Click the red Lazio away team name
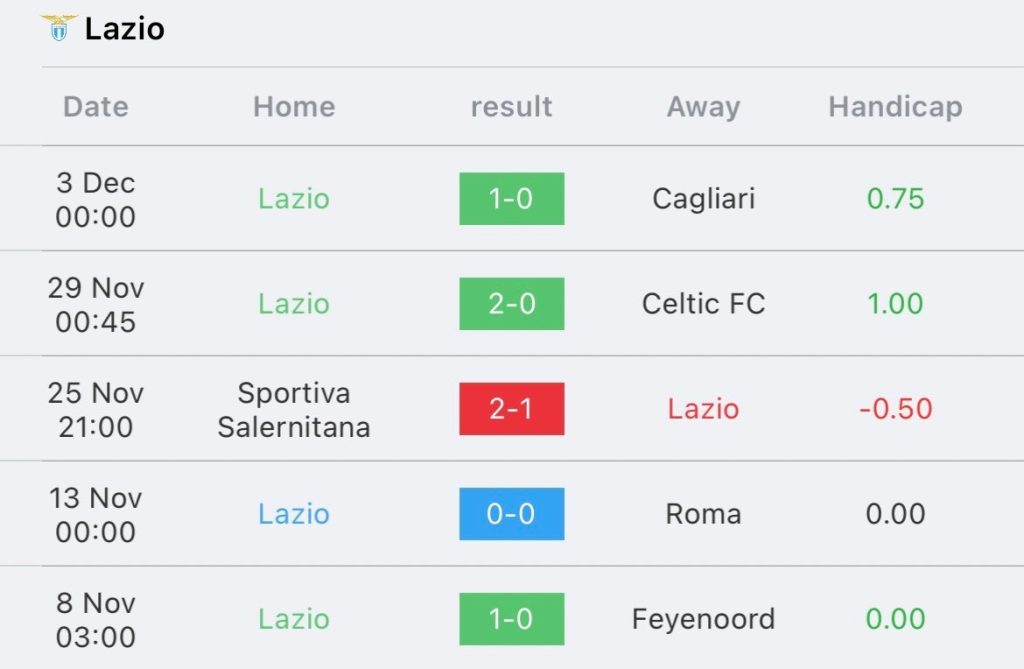Image resolution: width=1024 pixels, height=669 pixels. tap(703, 409)
